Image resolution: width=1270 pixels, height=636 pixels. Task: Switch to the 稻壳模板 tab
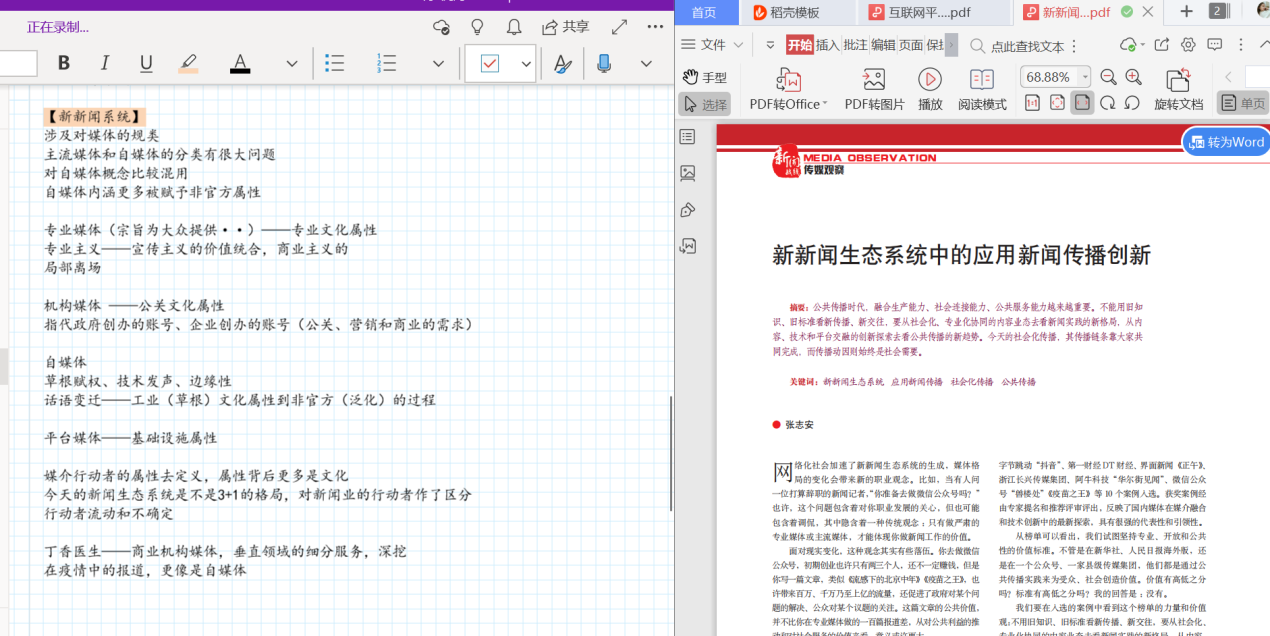pos(795,12)
